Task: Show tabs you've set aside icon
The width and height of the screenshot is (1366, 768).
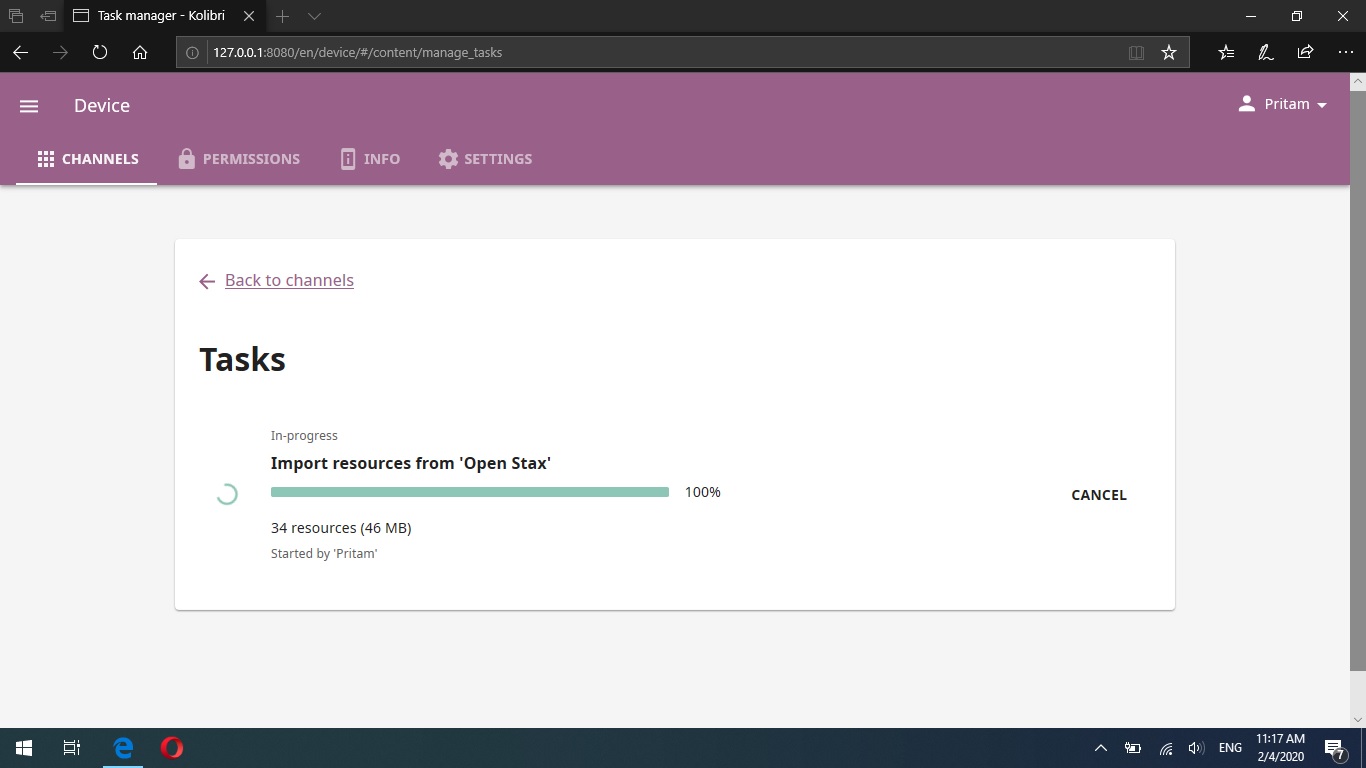Action: [16, 16]
